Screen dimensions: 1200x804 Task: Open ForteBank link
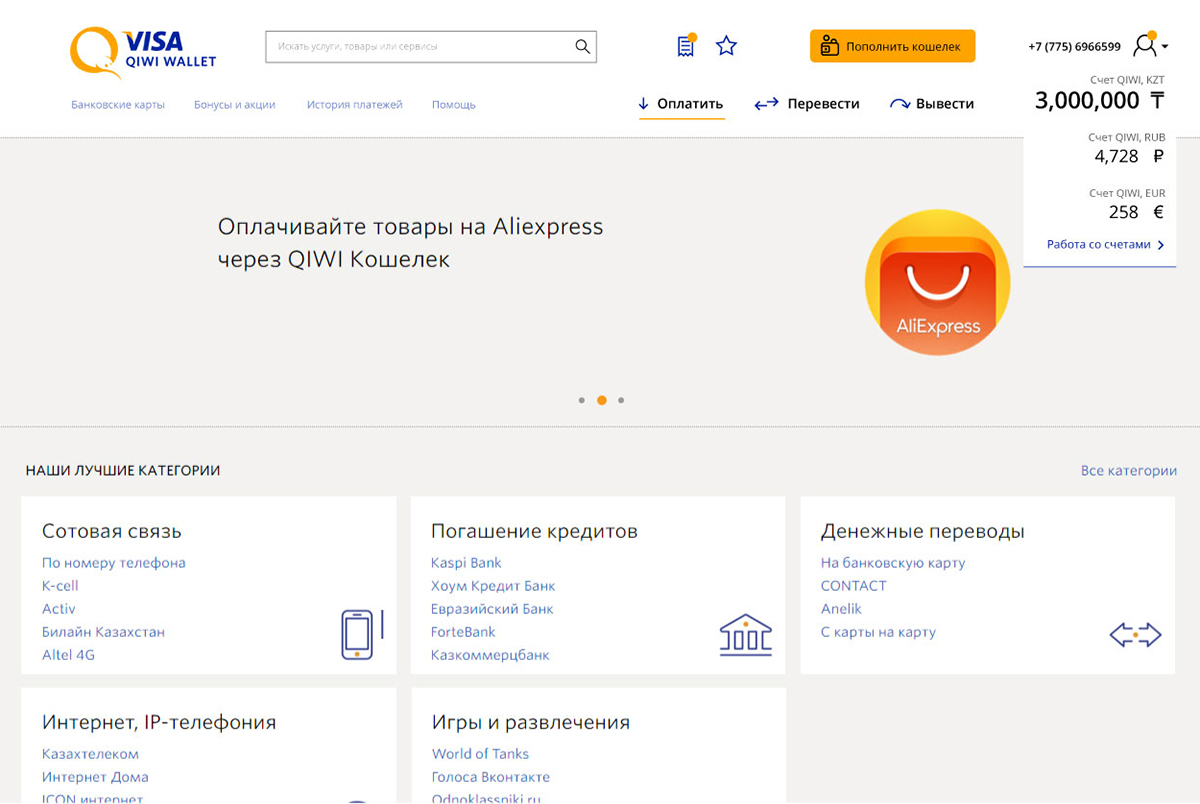[463, 632]
